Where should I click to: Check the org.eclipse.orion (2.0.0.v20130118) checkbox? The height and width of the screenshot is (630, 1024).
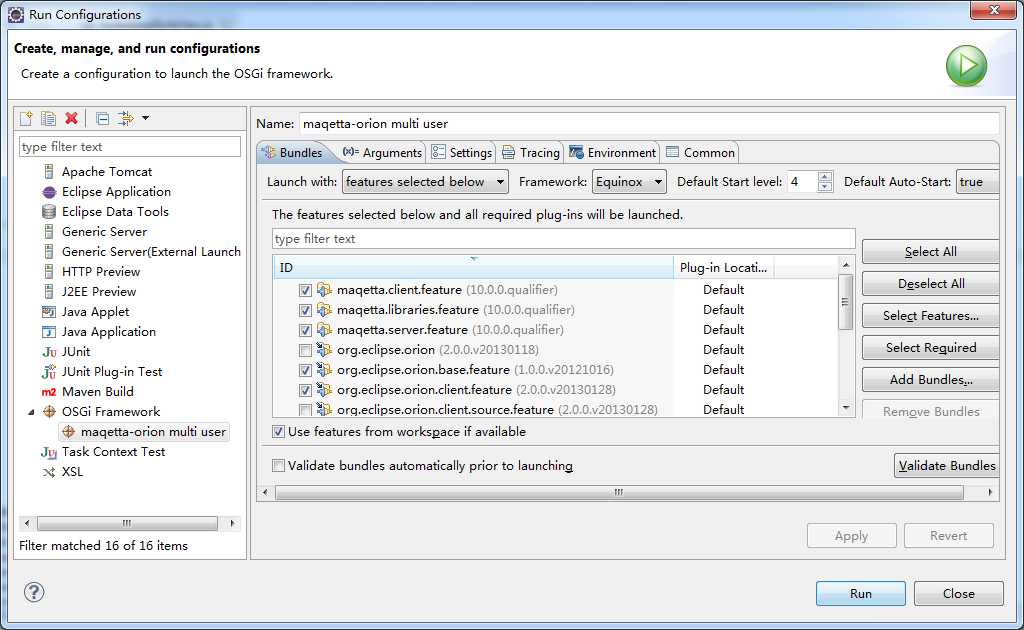click(x=305, y=350)
